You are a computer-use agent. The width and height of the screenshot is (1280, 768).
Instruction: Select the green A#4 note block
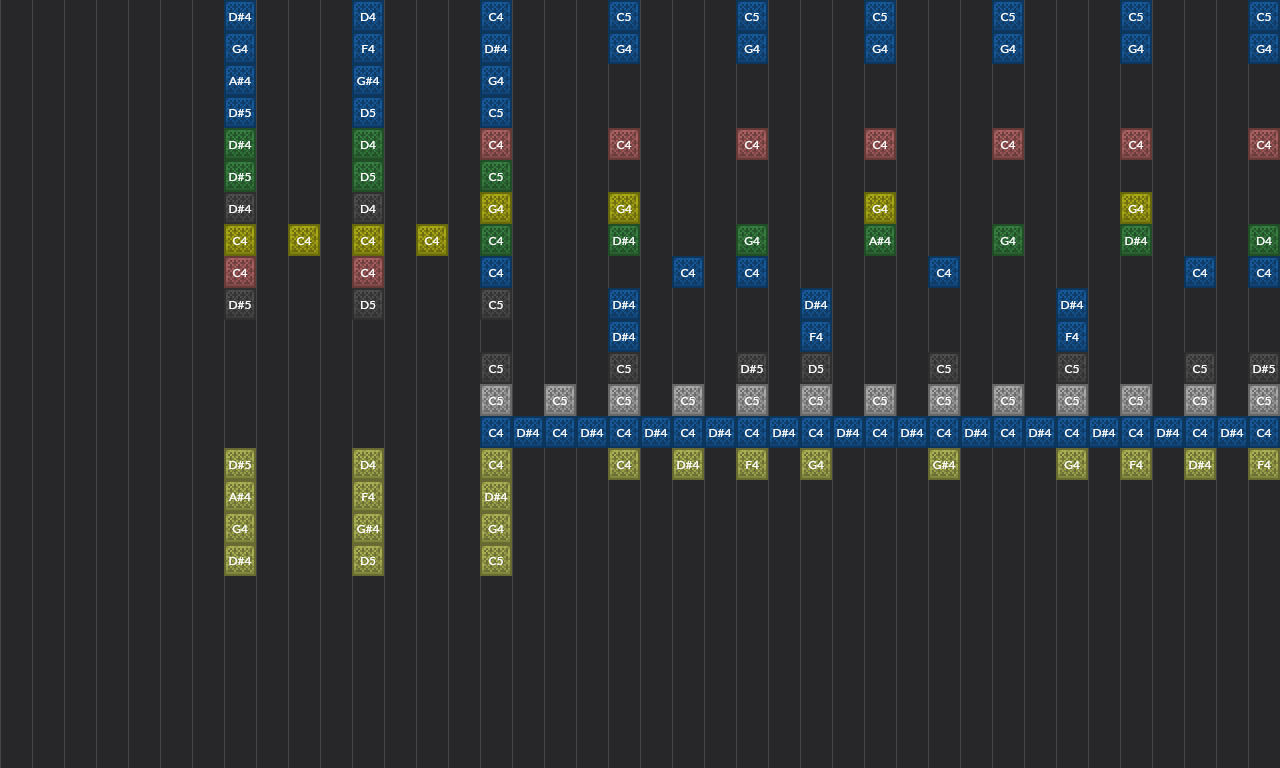tap(880, 241)
